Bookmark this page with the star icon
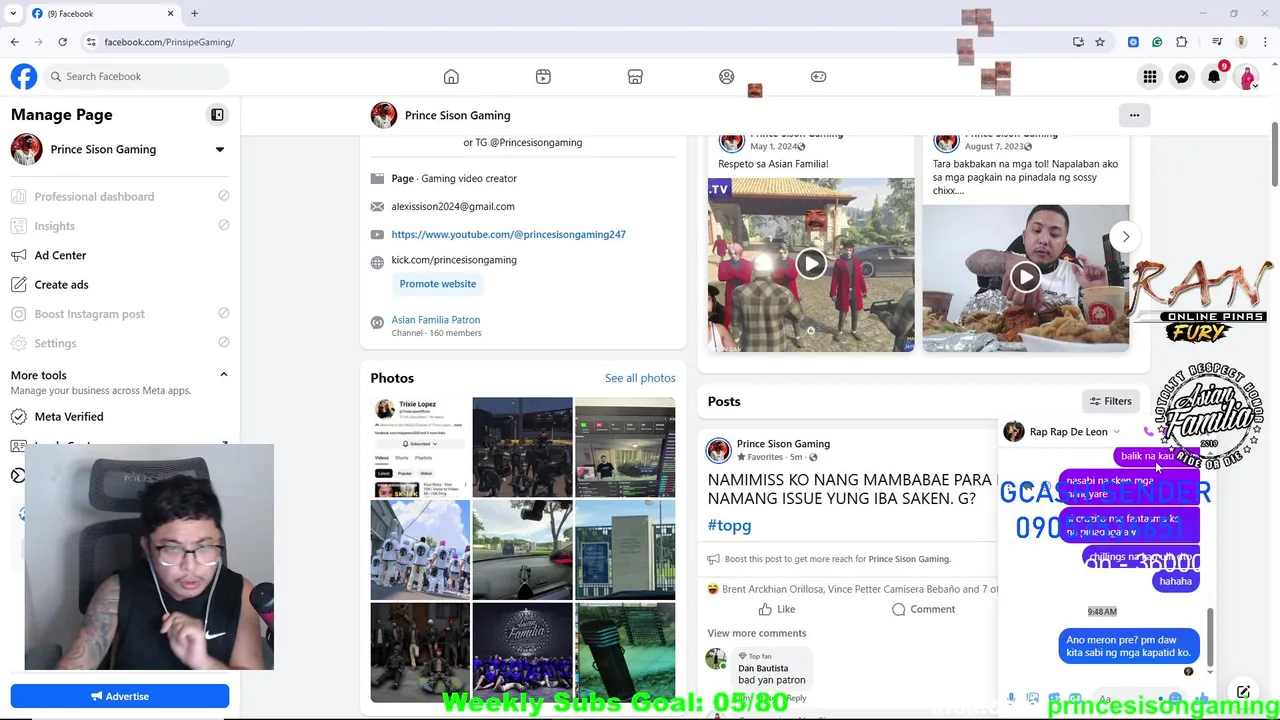 [1100, 42]
